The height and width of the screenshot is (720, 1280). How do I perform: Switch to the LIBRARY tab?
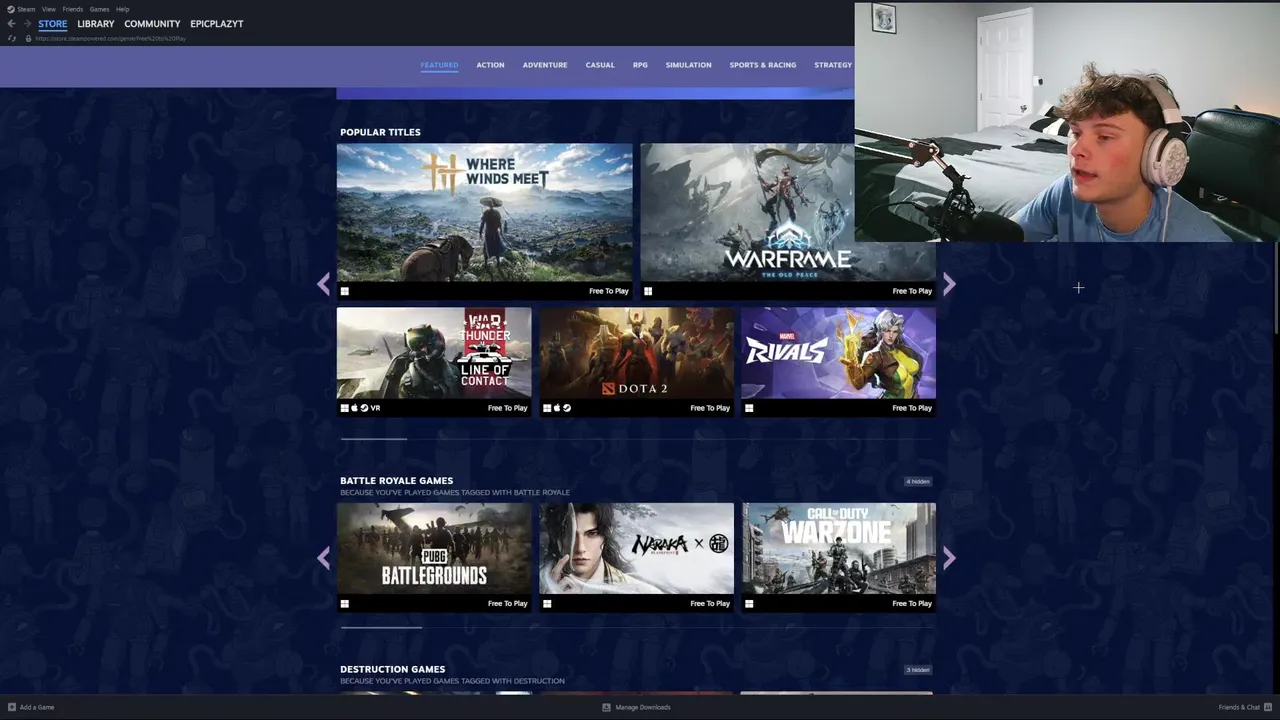[96, 24]
